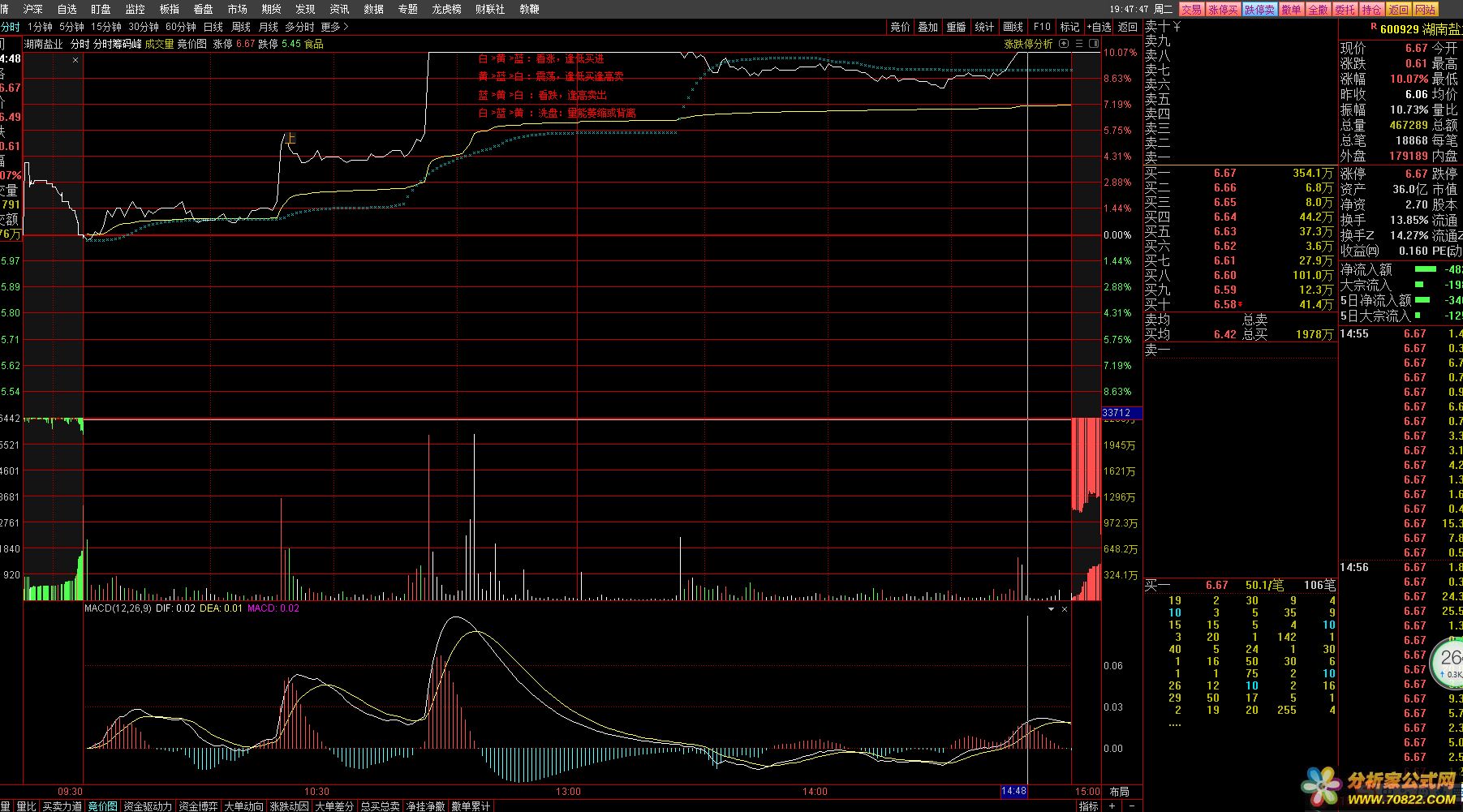This screenshot has height=812, width=1463.
Task: Open the three-line list icon beside 涨跌停分析
Action: pyautogui.click(x=1079, y=44)
